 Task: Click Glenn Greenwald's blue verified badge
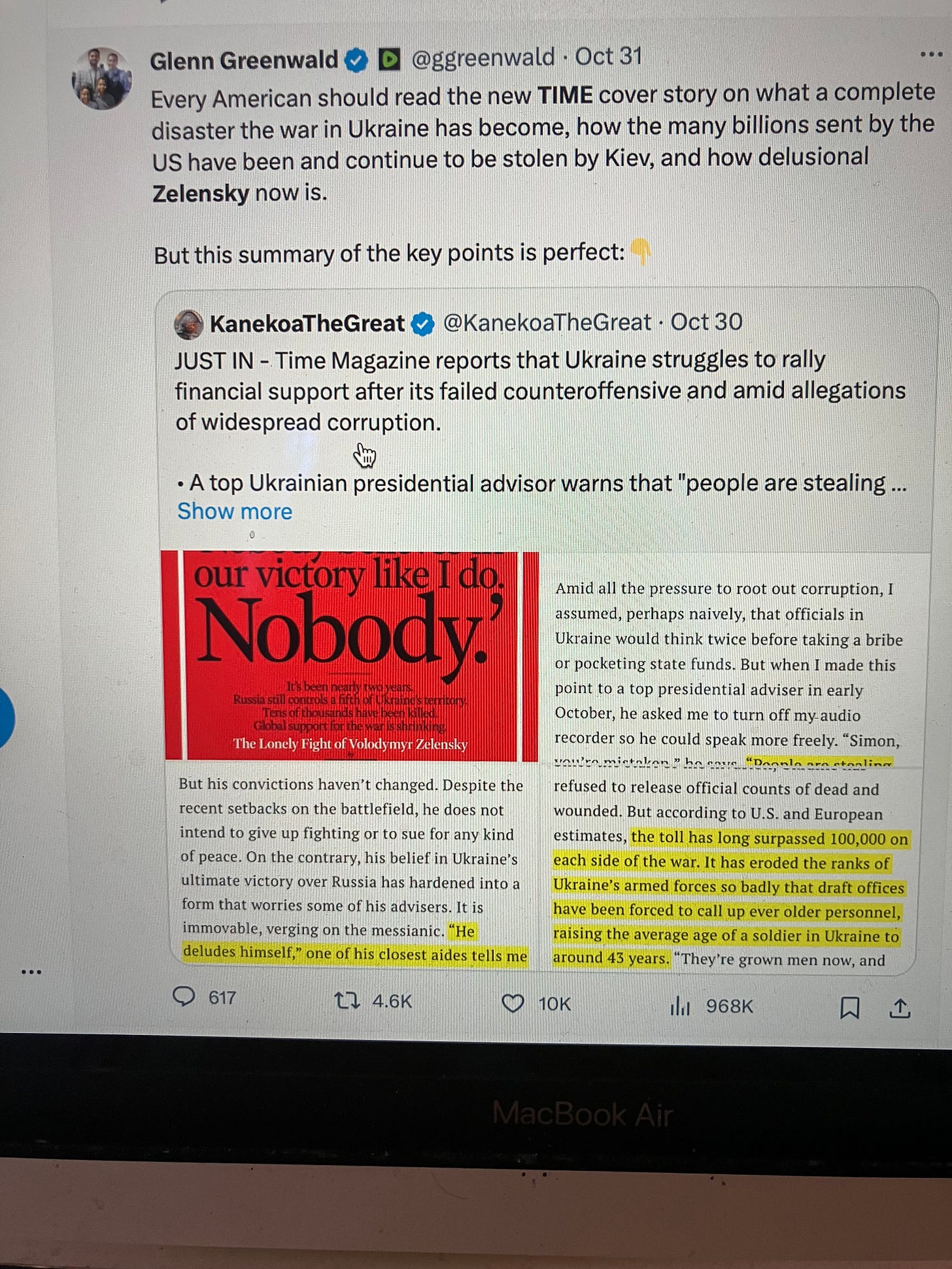click(356, 60)
